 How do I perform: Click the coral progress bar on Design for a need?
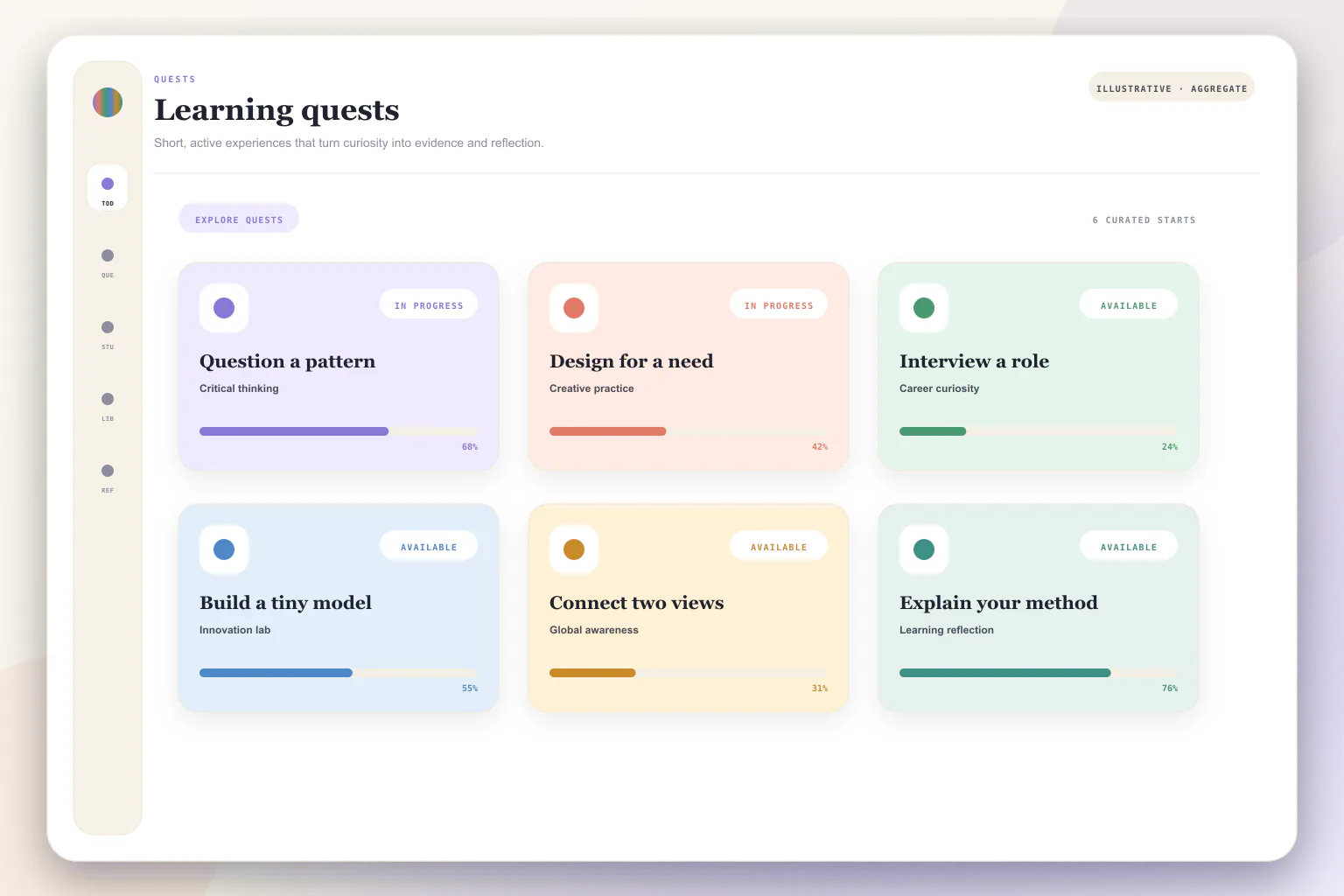point(689,431)
